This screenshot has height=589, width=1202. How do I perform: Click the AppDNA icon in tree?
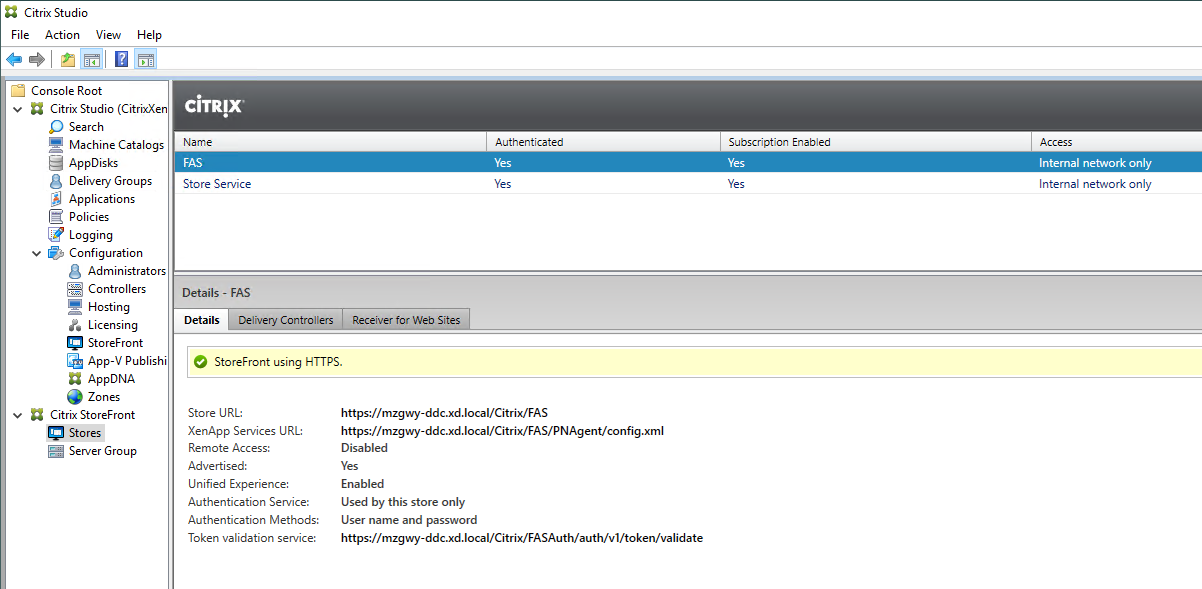tap(75, 379)
